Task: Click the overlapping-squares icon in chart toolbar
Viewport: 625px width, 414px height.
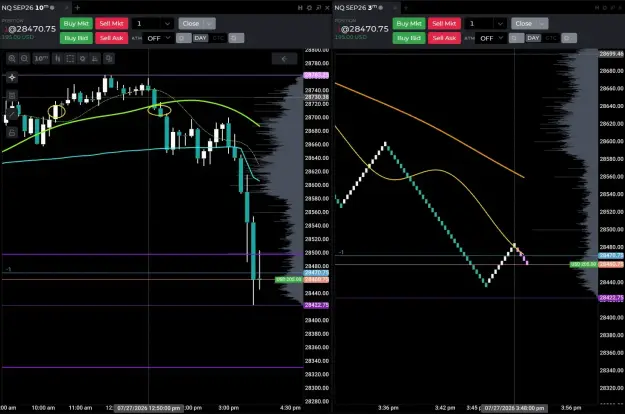Action: [x=108, y=59]
